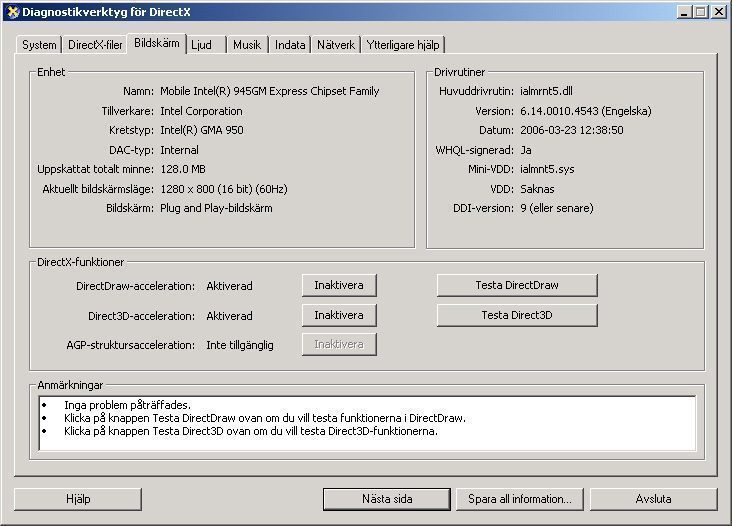Click the 'Drivrutiner' group box heading
The image size is (732, 526).
[x=459, y=72]
